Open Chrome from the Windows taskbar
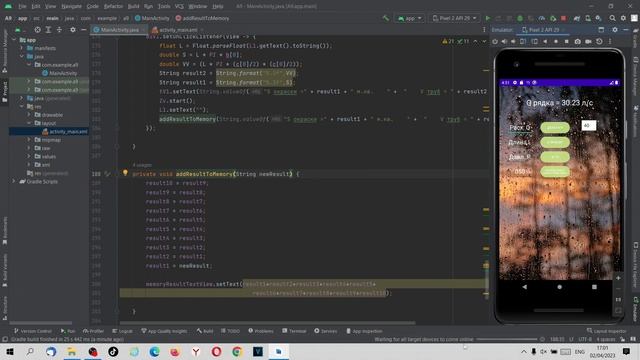Screen dimensions: 640x360 pyautogui.click(x=237, y=351)
